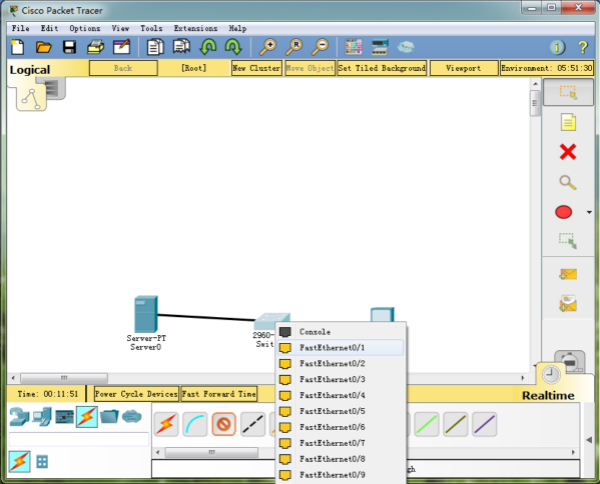The image size is (600, 484).
Task: Choose the Resize Shape tool
Action: click(568, 241)
